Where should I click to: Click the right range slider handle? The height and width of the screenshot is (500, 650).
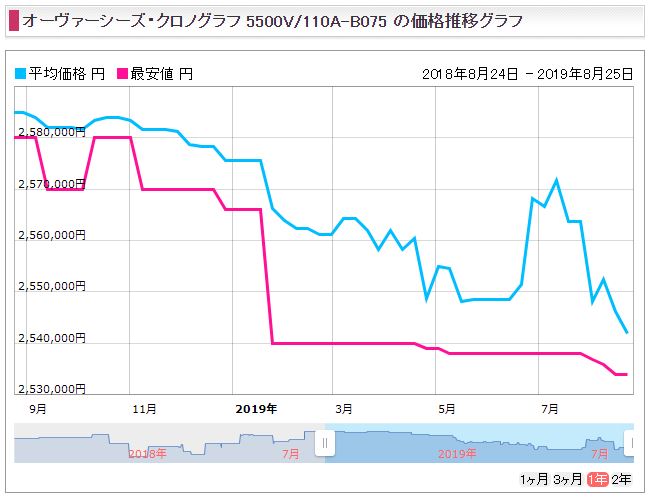coord(630,443)
